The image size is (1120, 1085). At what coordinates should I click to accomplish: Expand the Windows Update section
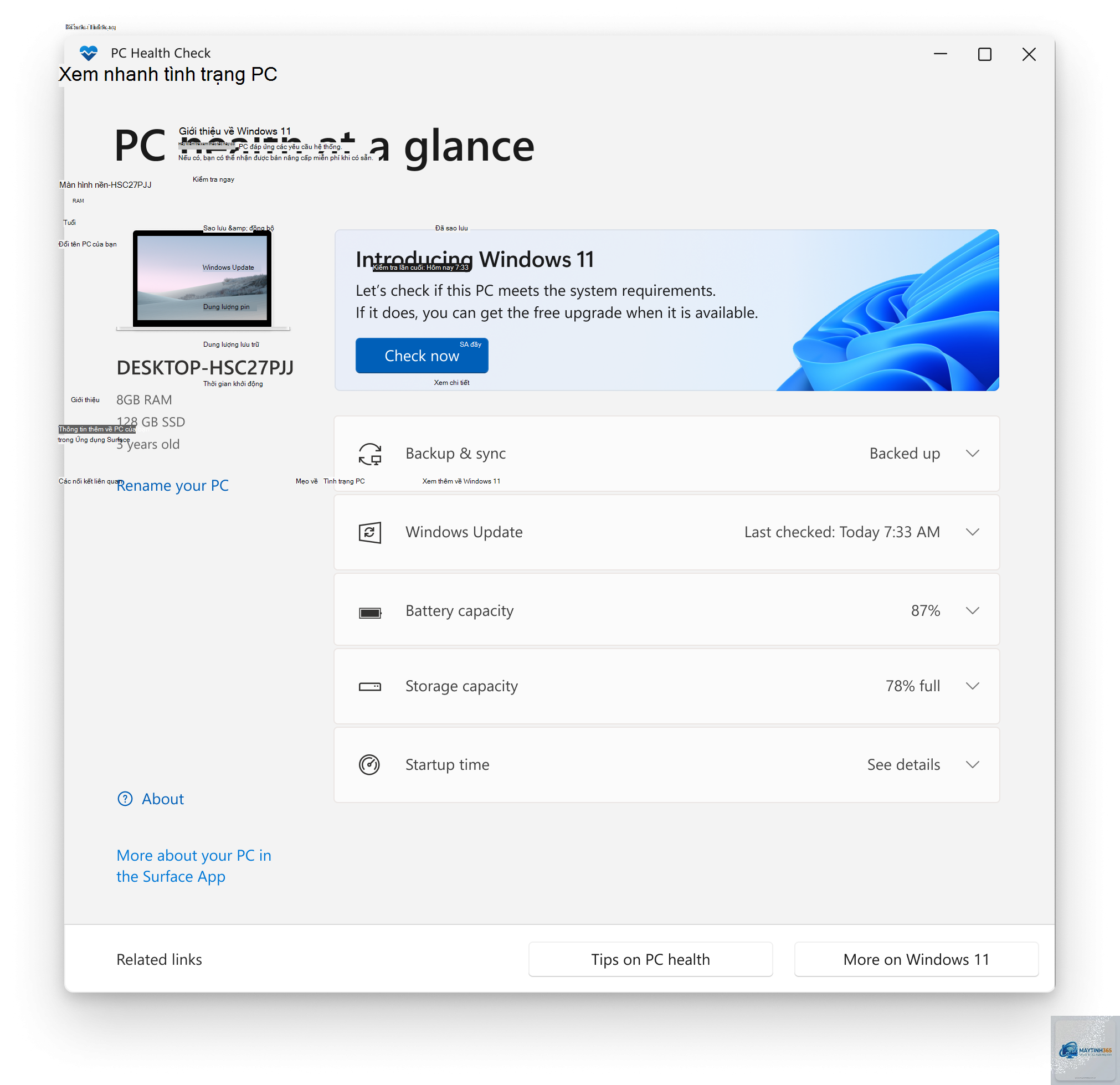(x=973, y=532)
